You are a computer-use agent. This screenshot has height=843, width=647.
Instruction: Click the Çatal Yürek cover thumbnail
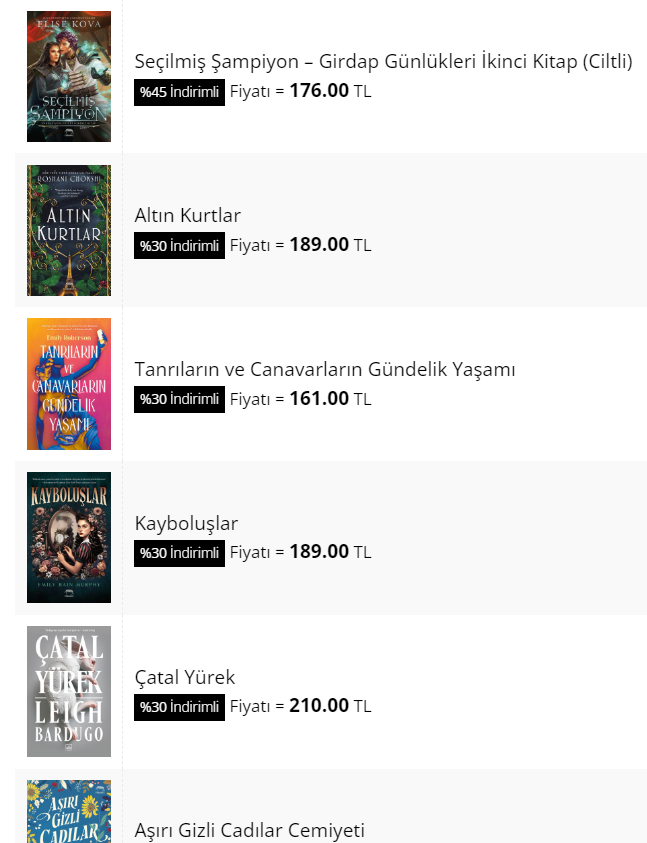(x=69, y=691)
